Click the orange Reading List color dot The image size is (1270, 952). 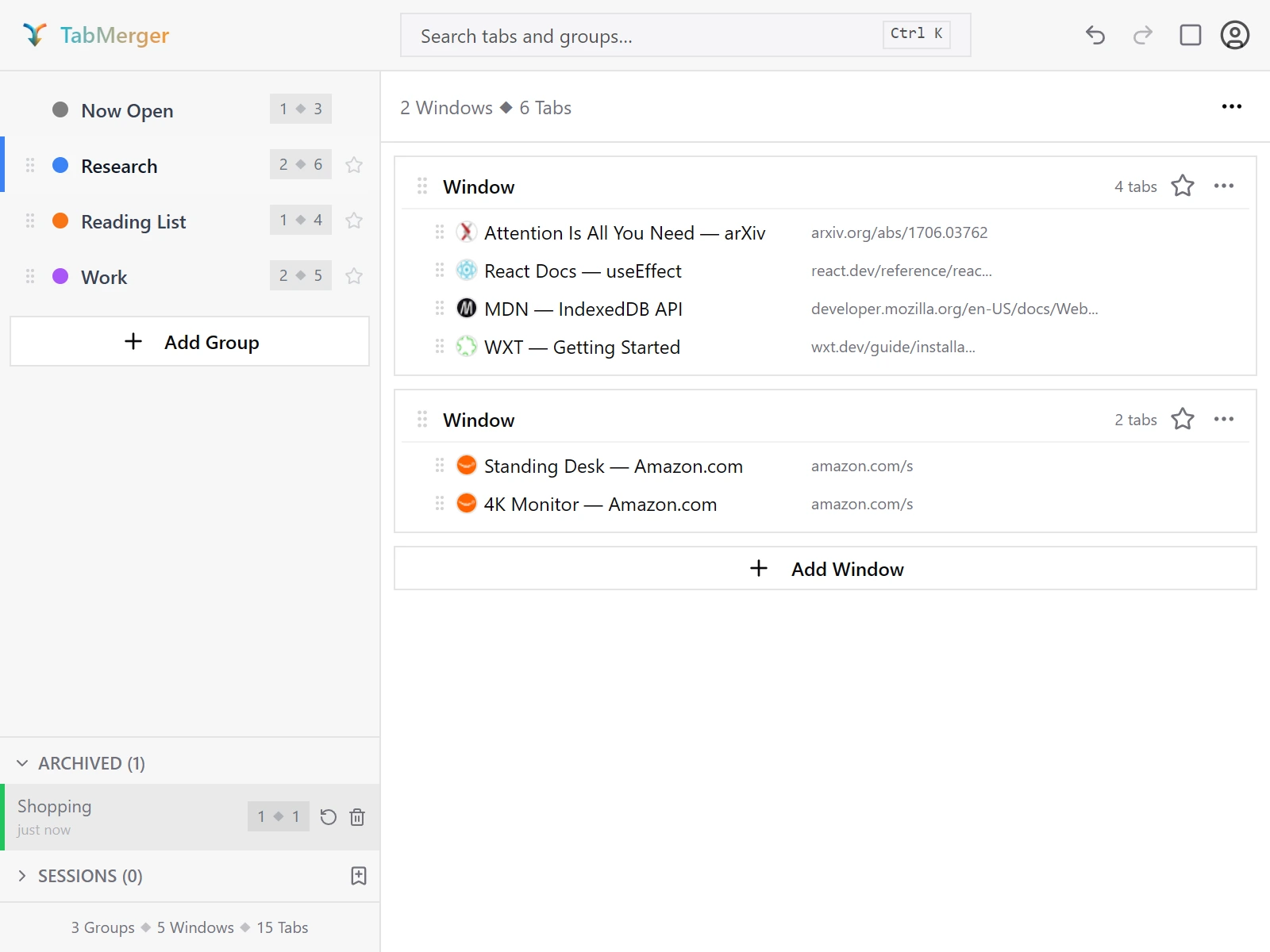(60, 221)
